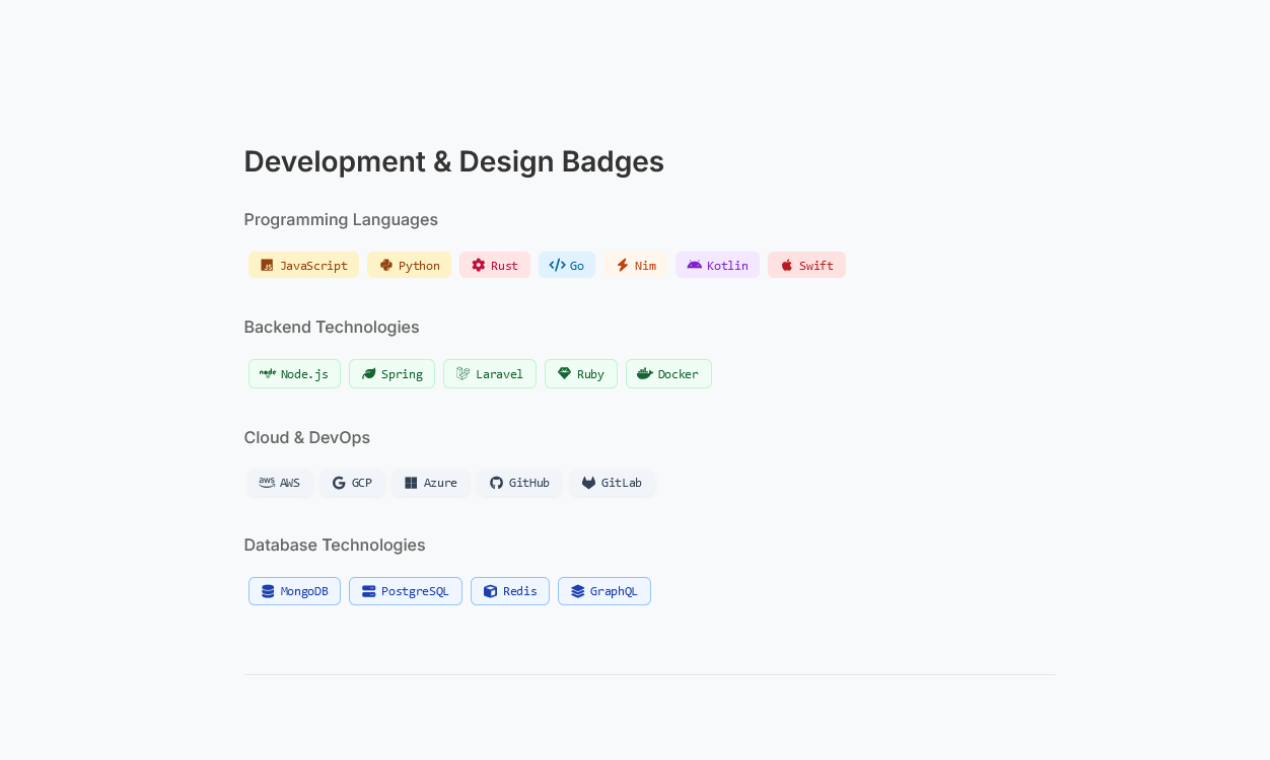The image size is (1270, 760).
Task: Click the Swift apple icon
Action: click(x=787, y=265)
